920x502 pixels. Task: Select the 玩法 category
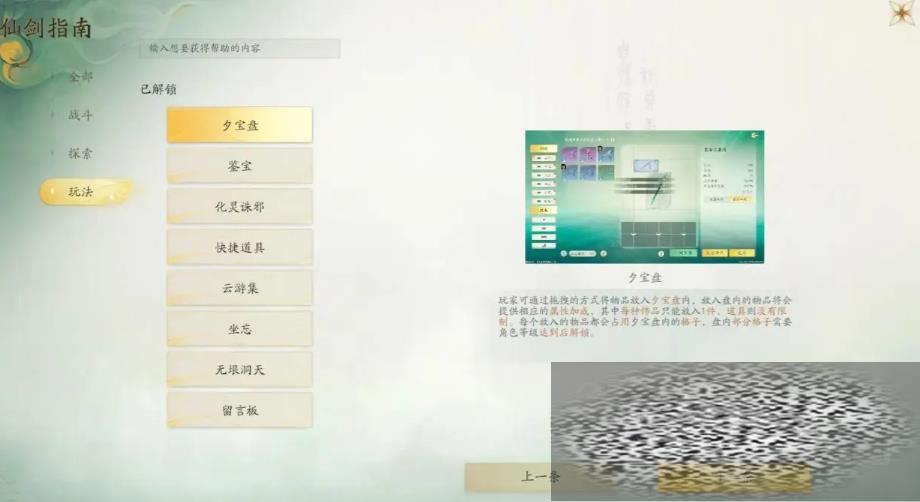(86, 192)
